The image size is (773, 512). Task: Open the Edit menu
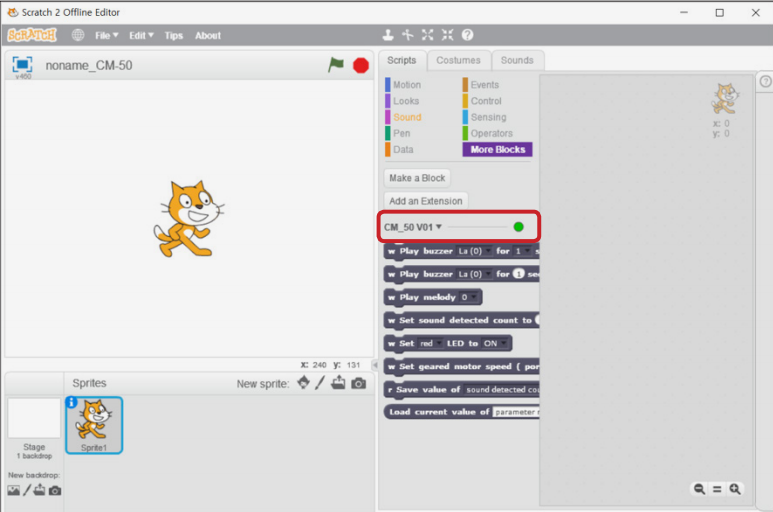(x=141, y=35)
